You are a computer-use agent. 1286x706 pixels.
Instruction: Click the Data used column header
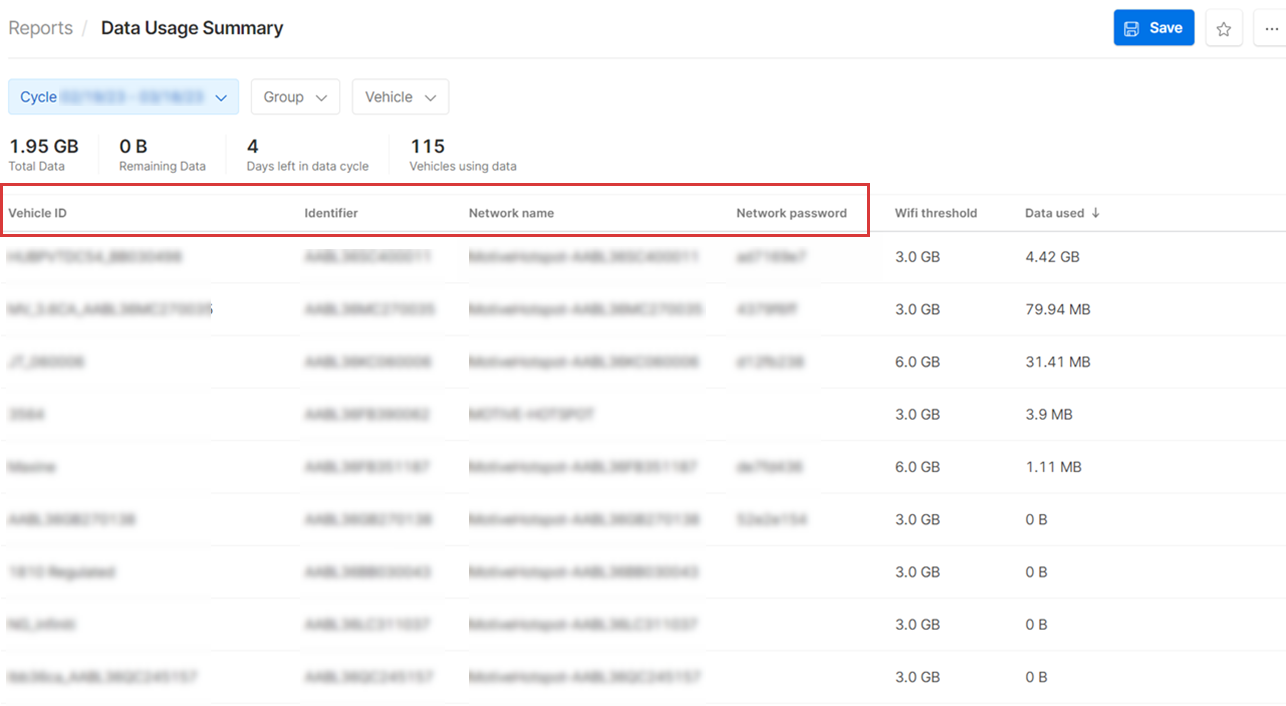(1054, 213)
